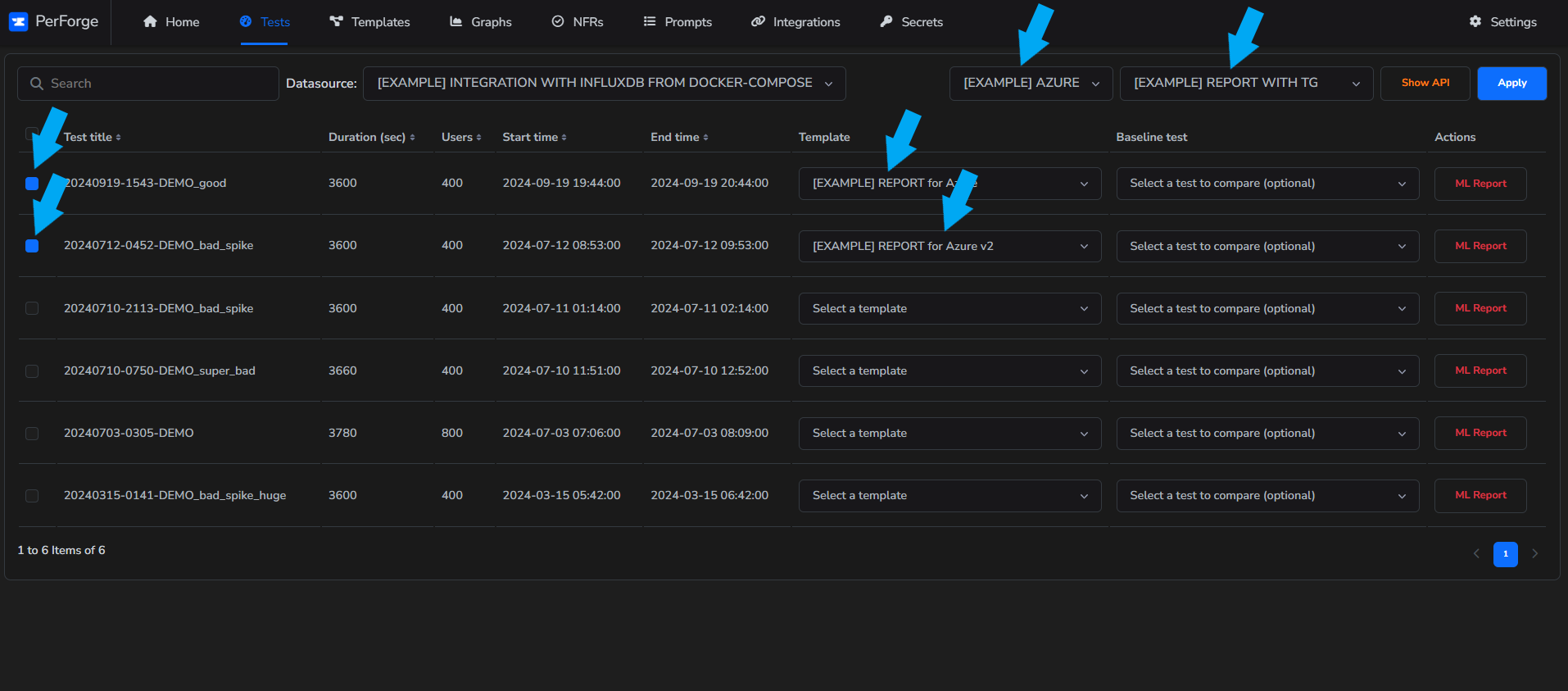Screen dimensions: 1568x691
Task: Open the Home page tab
Action: (x=171, y=22)
